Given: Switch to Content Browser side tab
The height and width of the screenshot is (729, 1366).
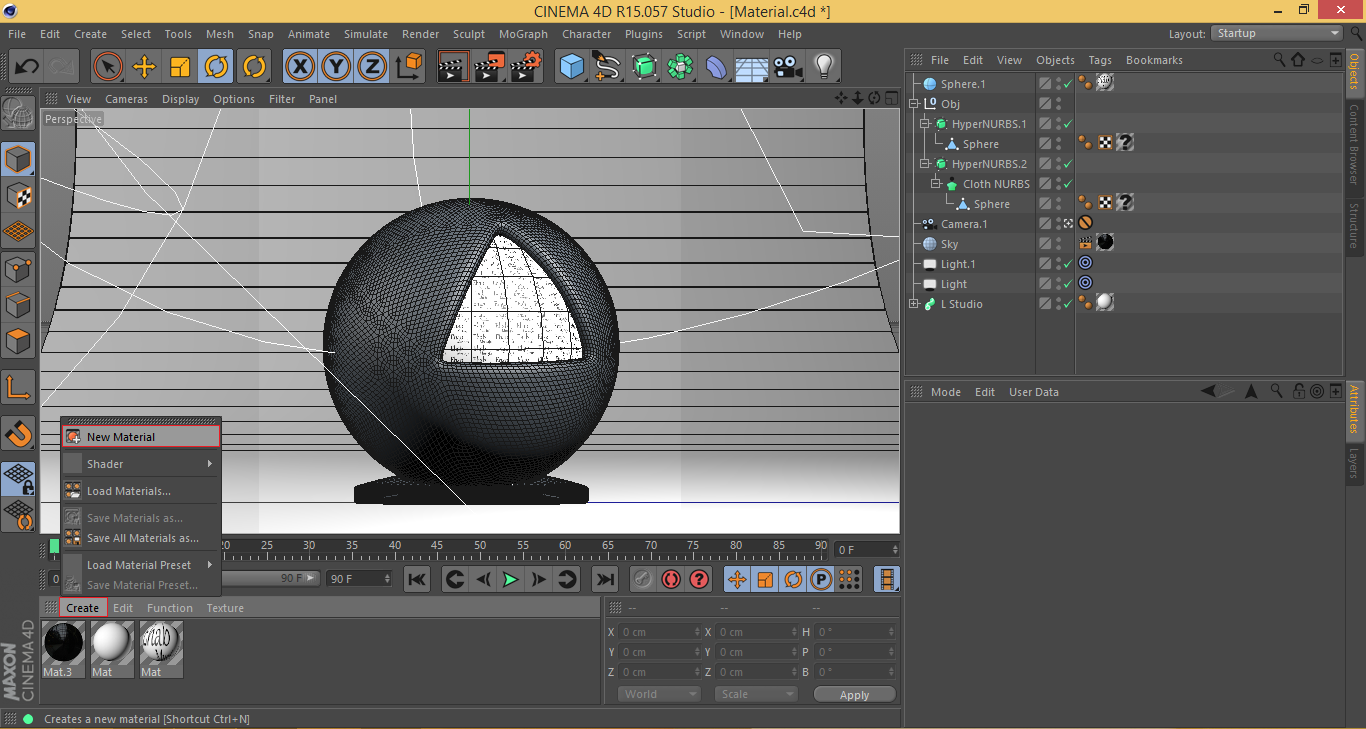Looking at the screenshot, I should (1355, 145).
